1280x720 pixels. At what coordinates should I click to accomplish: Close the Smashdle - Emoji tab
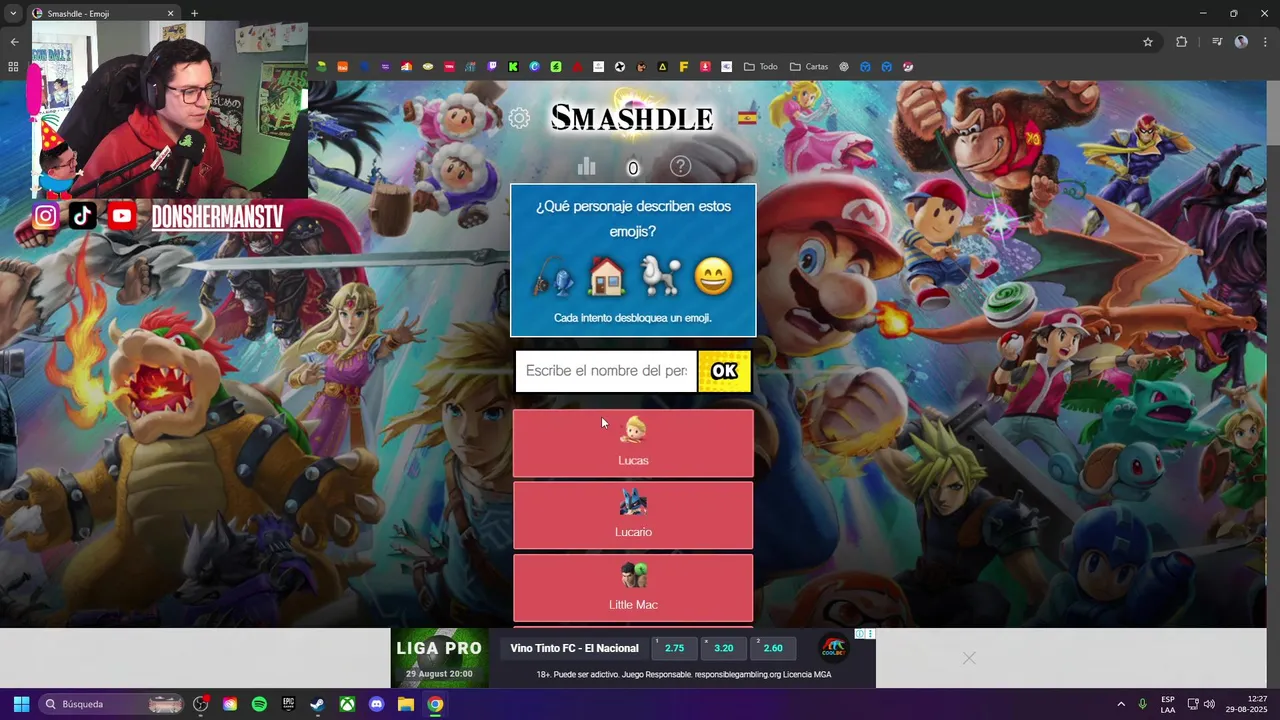(x=170, y=14)
